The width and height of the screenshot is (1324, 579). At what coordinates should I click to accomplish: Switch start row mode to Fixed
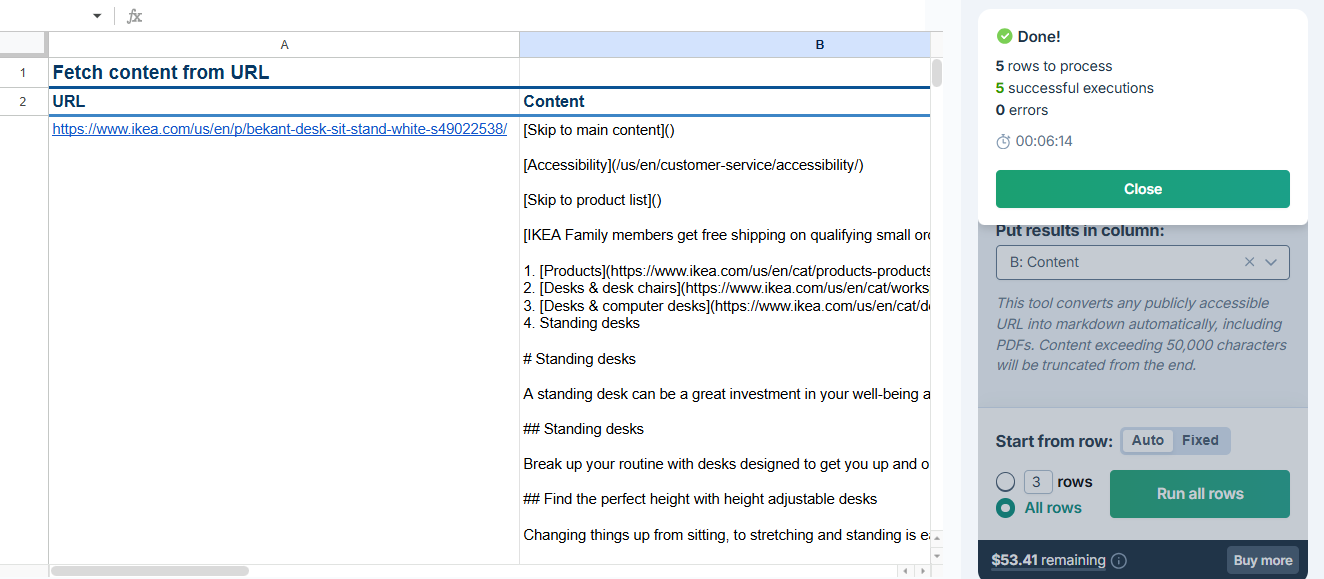pos(1200,440)
